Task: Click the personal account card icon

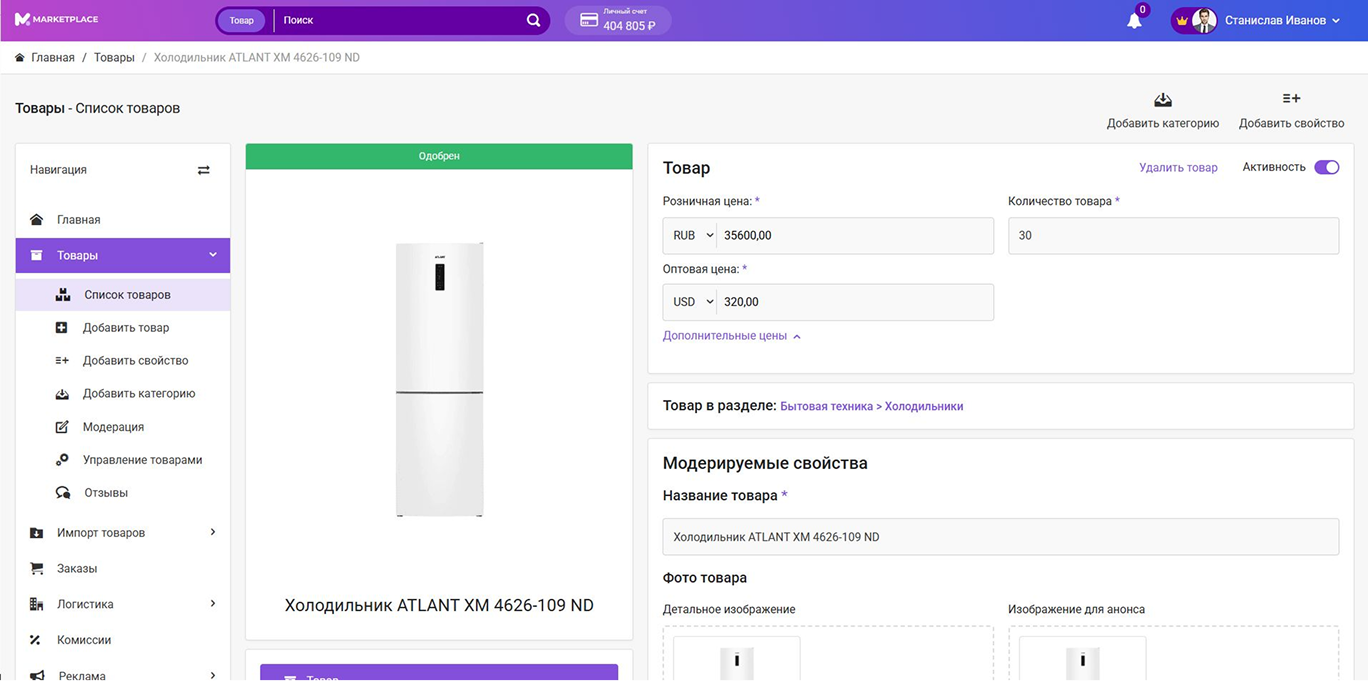Action: [x=589, y=20]
